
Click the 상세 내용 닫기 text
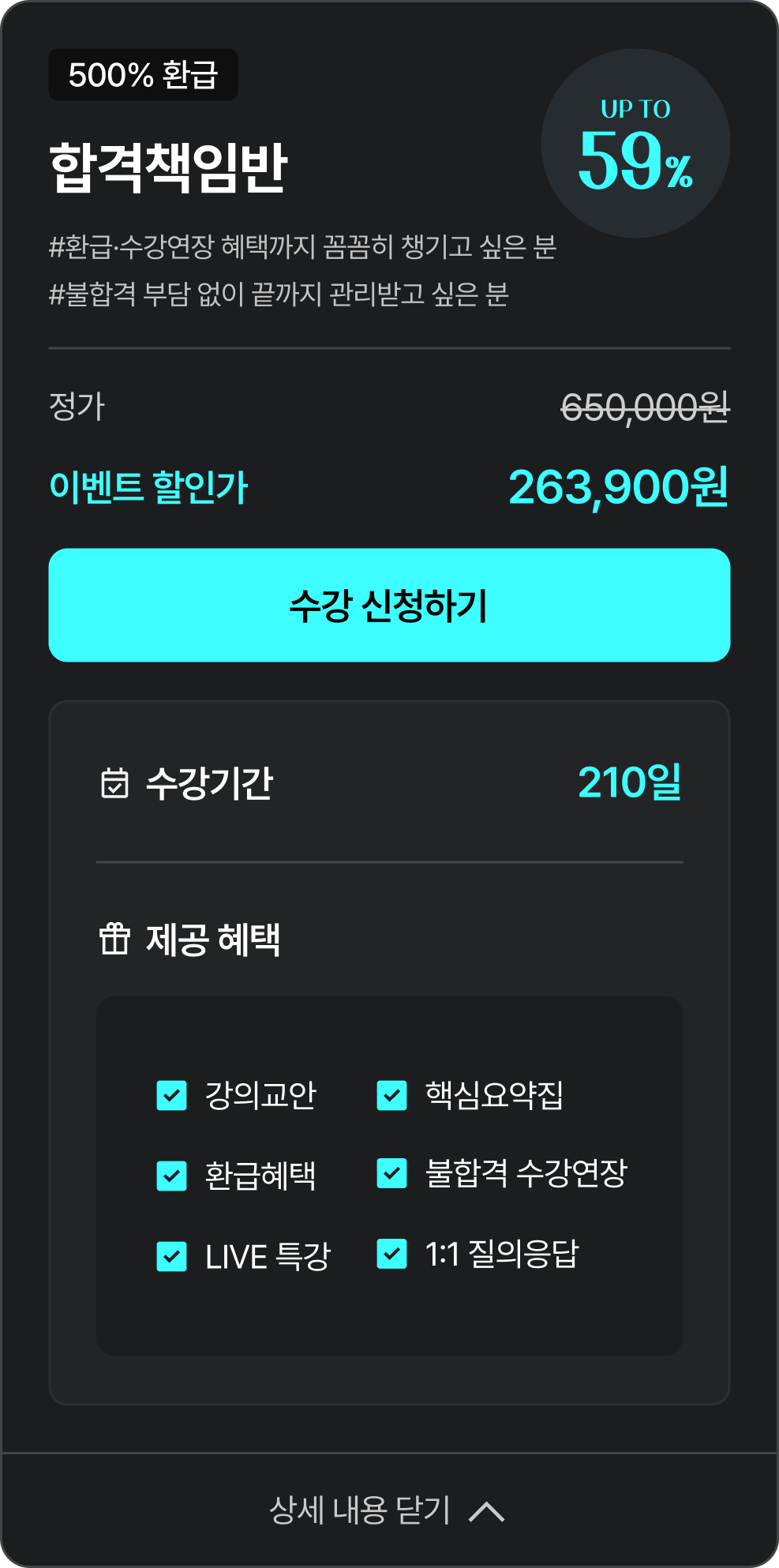tap(360, 1510)
